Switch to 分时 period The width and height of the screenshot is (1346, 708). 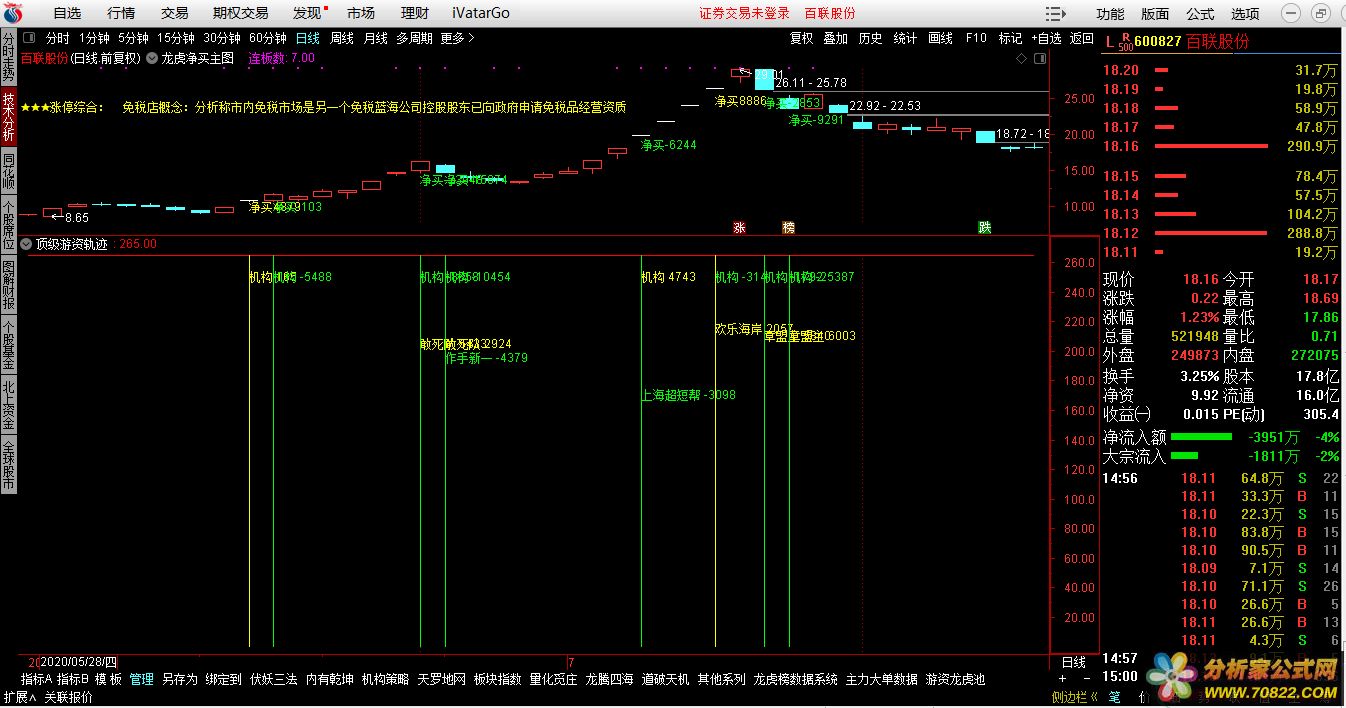[x=58, y=38]
